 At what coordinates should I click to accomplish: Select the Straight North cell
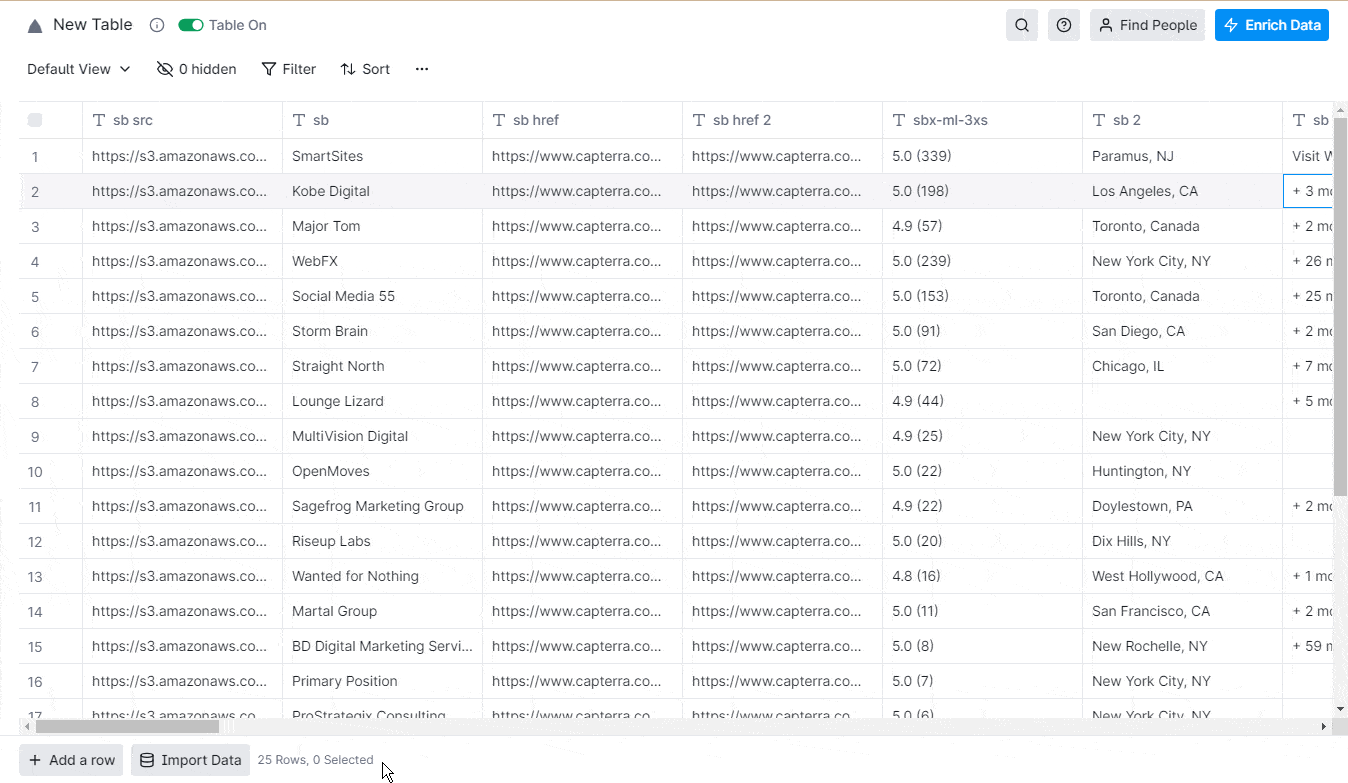pyautogui.click(x=382, y=366)
